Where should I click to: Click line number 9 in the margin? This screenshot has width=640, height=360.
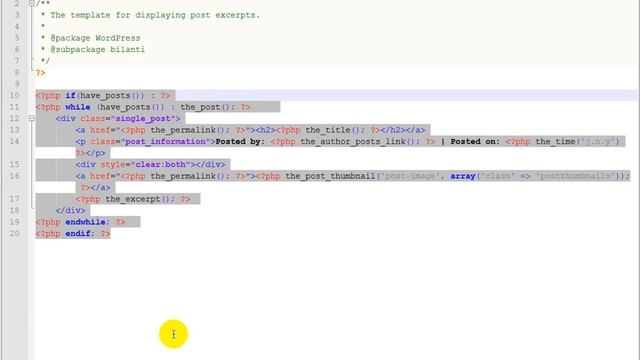(x=17, y=84)
